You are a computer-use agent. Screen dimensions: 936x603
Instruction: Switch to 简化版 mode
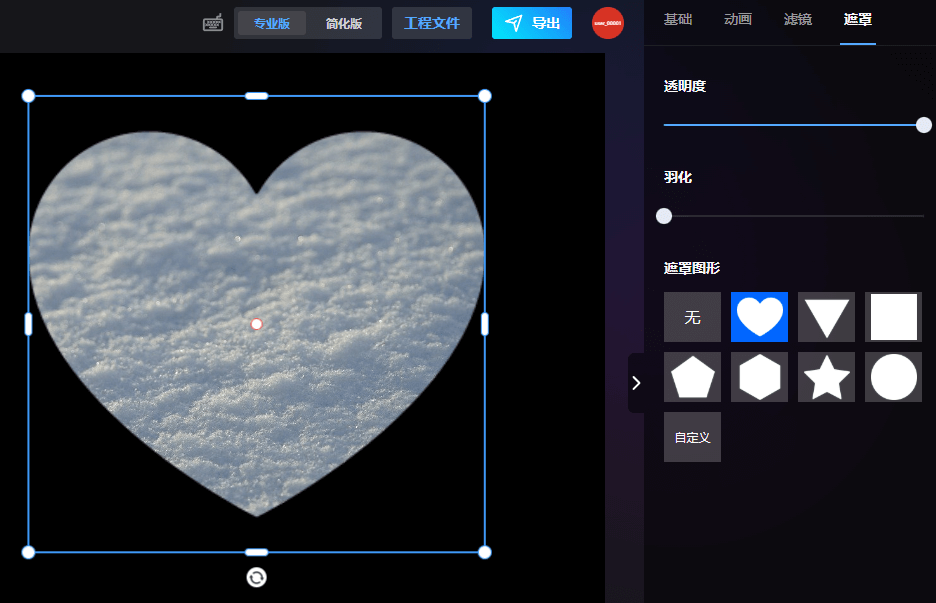pos(344,23)
